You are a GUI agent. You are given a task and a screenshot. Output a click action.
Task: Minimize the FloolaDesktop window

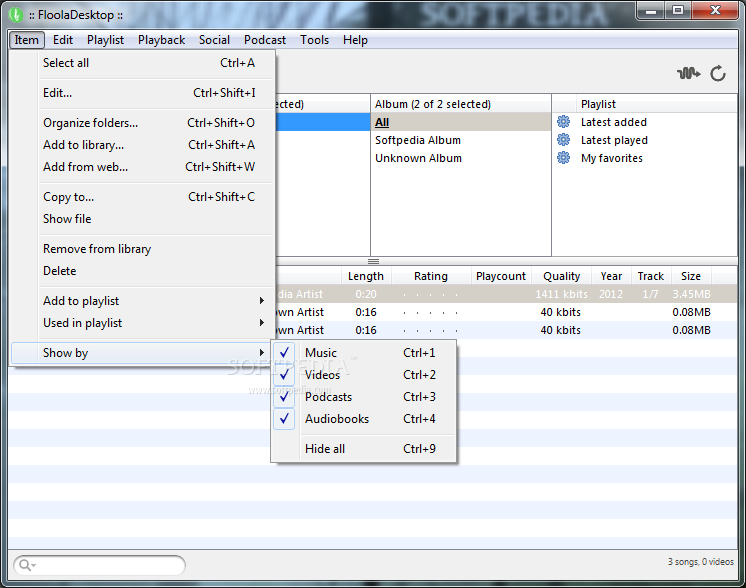coord(651,10)
